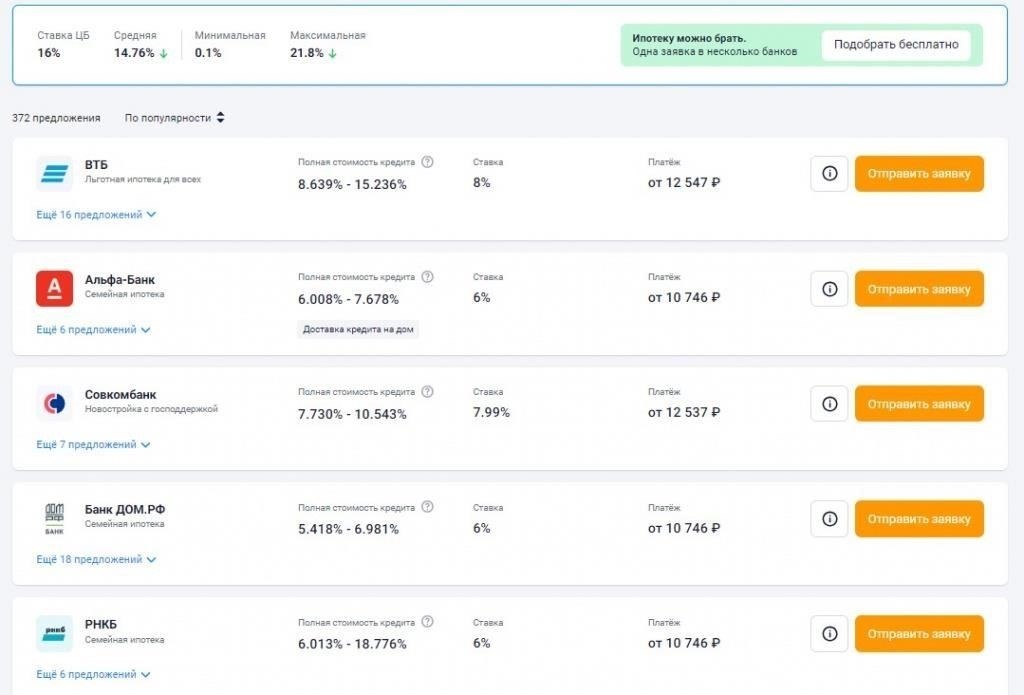Click the question mark help icon in the Совкомбанк row
The width and height of the screenshot is (1024, 695).
(427, 392)
